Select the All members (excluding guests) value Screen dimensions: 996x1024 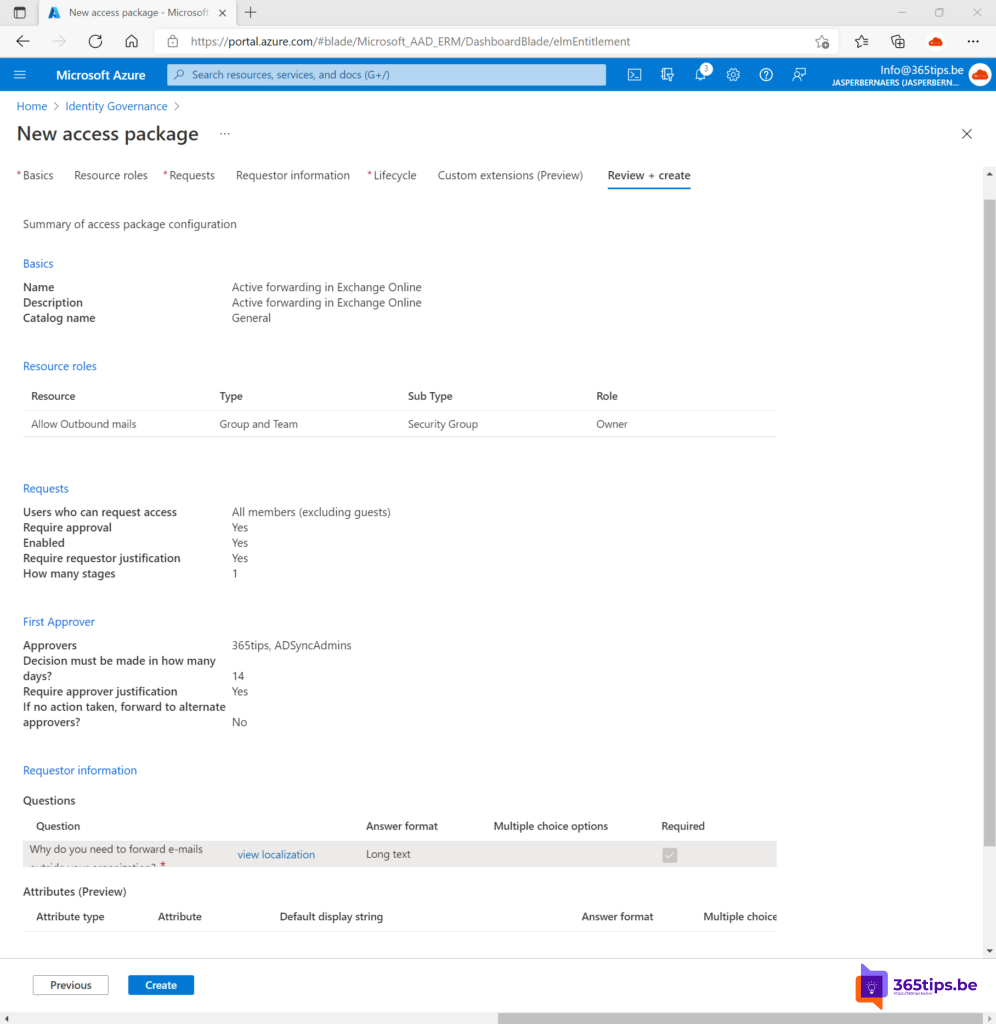pyautogui.click(x=311, y=512)
